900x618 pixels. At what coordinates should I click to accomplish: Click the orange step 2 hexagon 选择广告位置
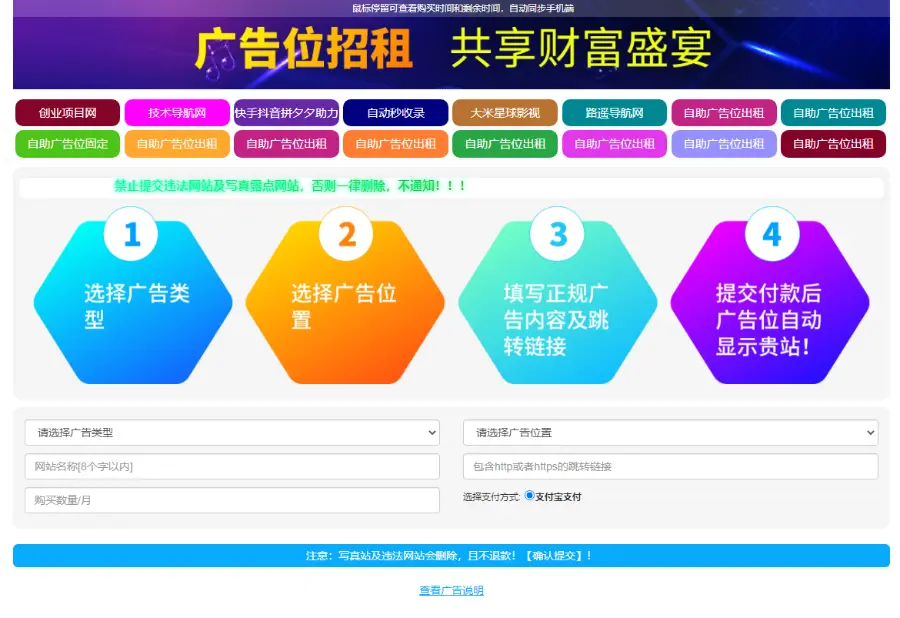(x=345, y=302)
